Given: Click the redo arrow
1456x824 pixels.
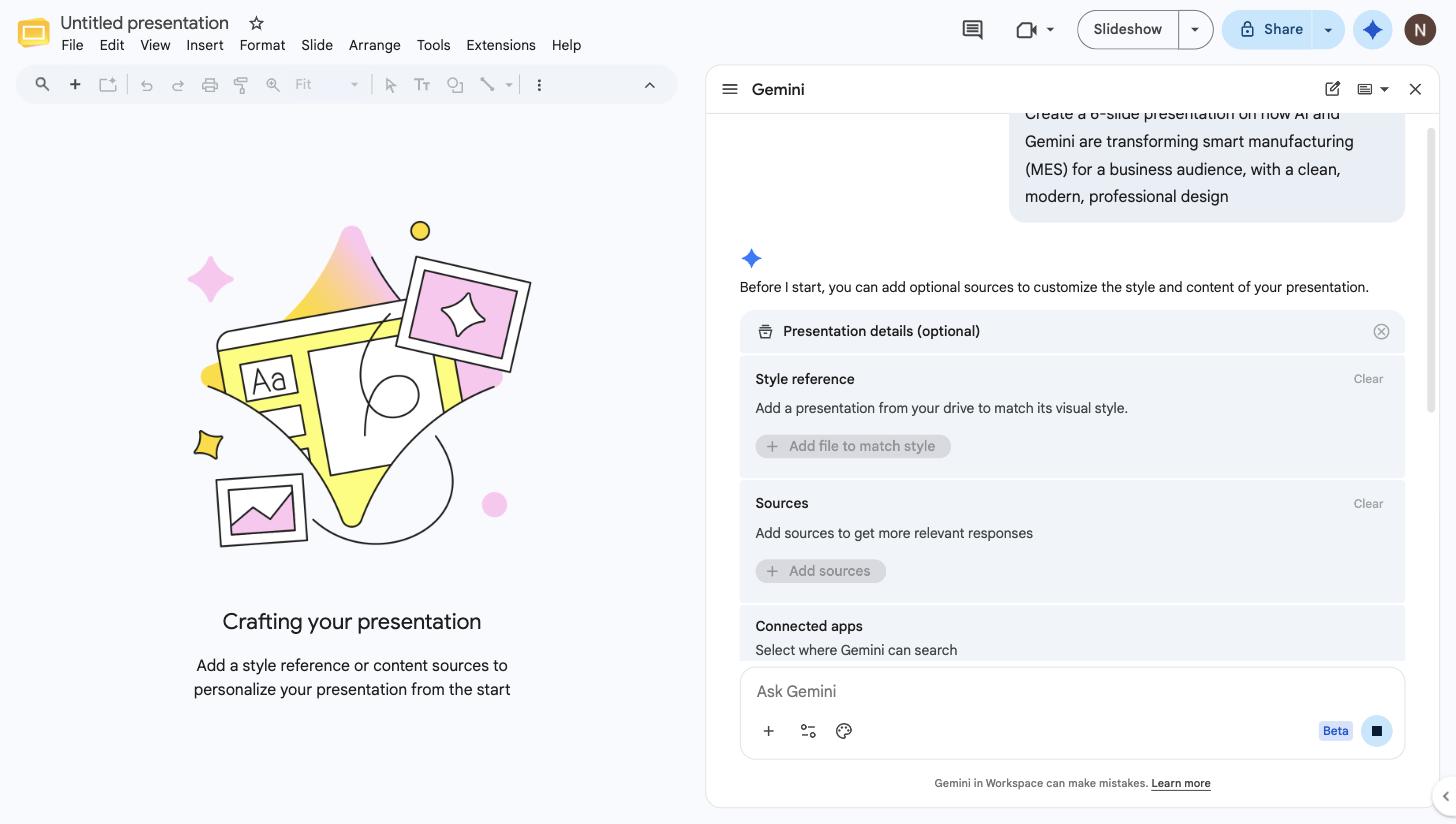Looking at the screenshot, I should pyautogui.click(x=178, y=85).
